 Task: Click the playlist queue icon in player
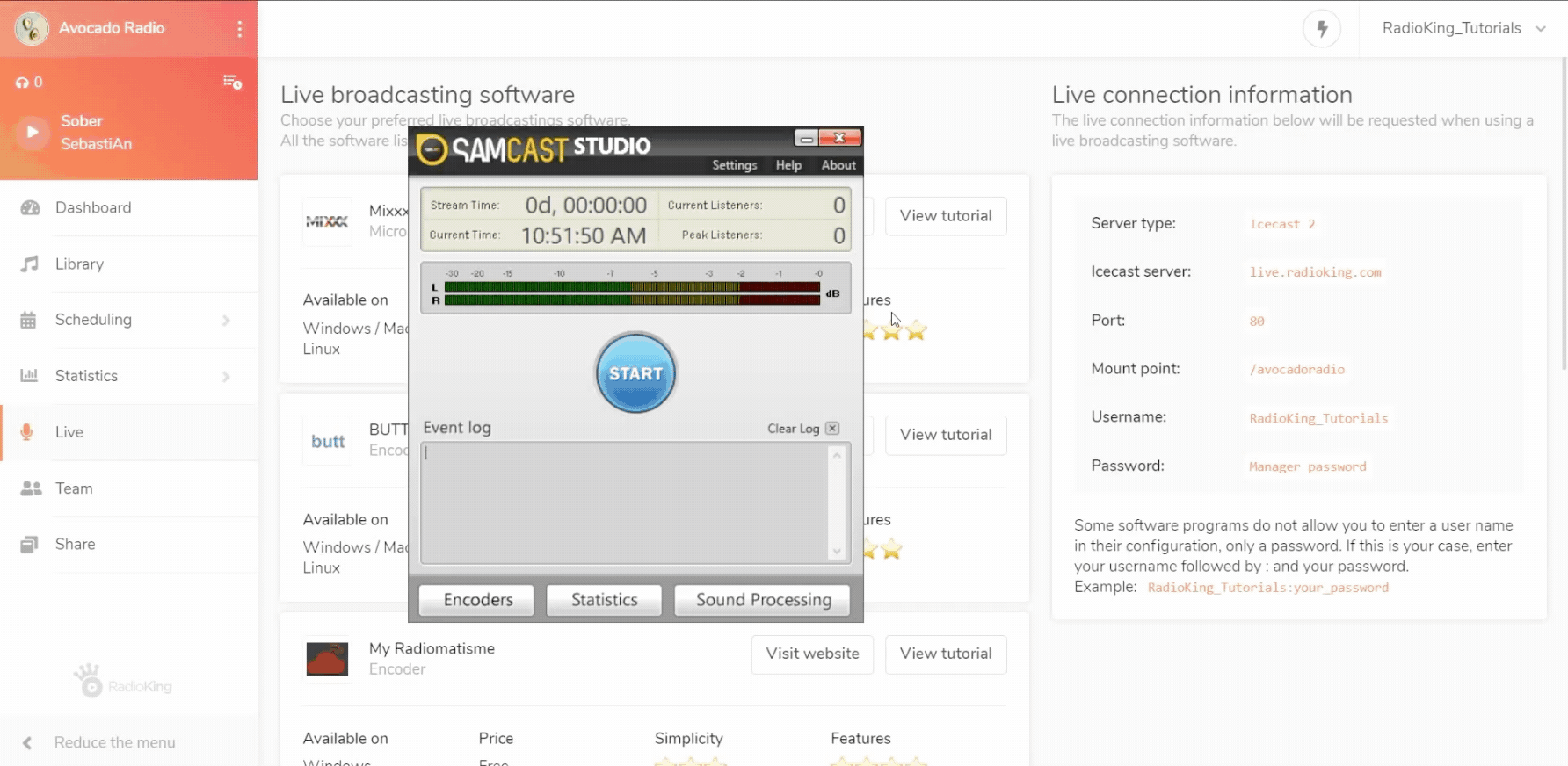pyautogui.click(x=232, y=82)
